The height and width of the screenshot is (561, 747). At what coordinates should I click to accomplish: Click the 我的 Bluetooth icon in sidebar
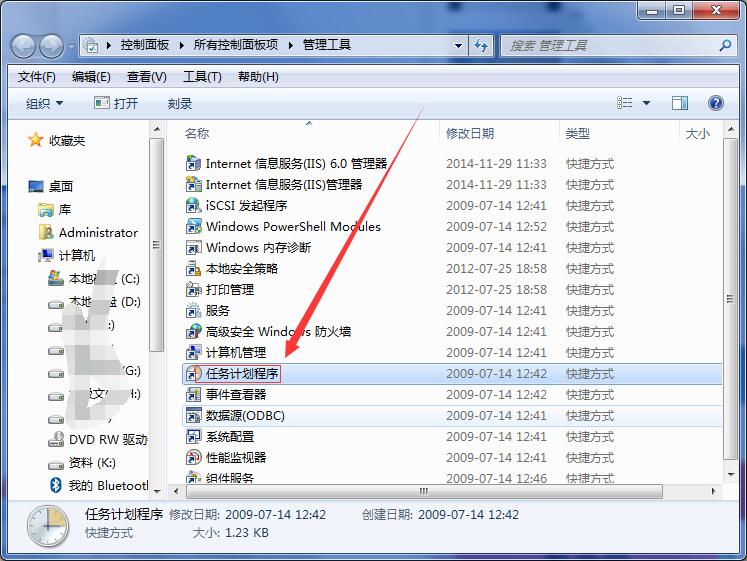pyautogui.click(x=55, y=485)
